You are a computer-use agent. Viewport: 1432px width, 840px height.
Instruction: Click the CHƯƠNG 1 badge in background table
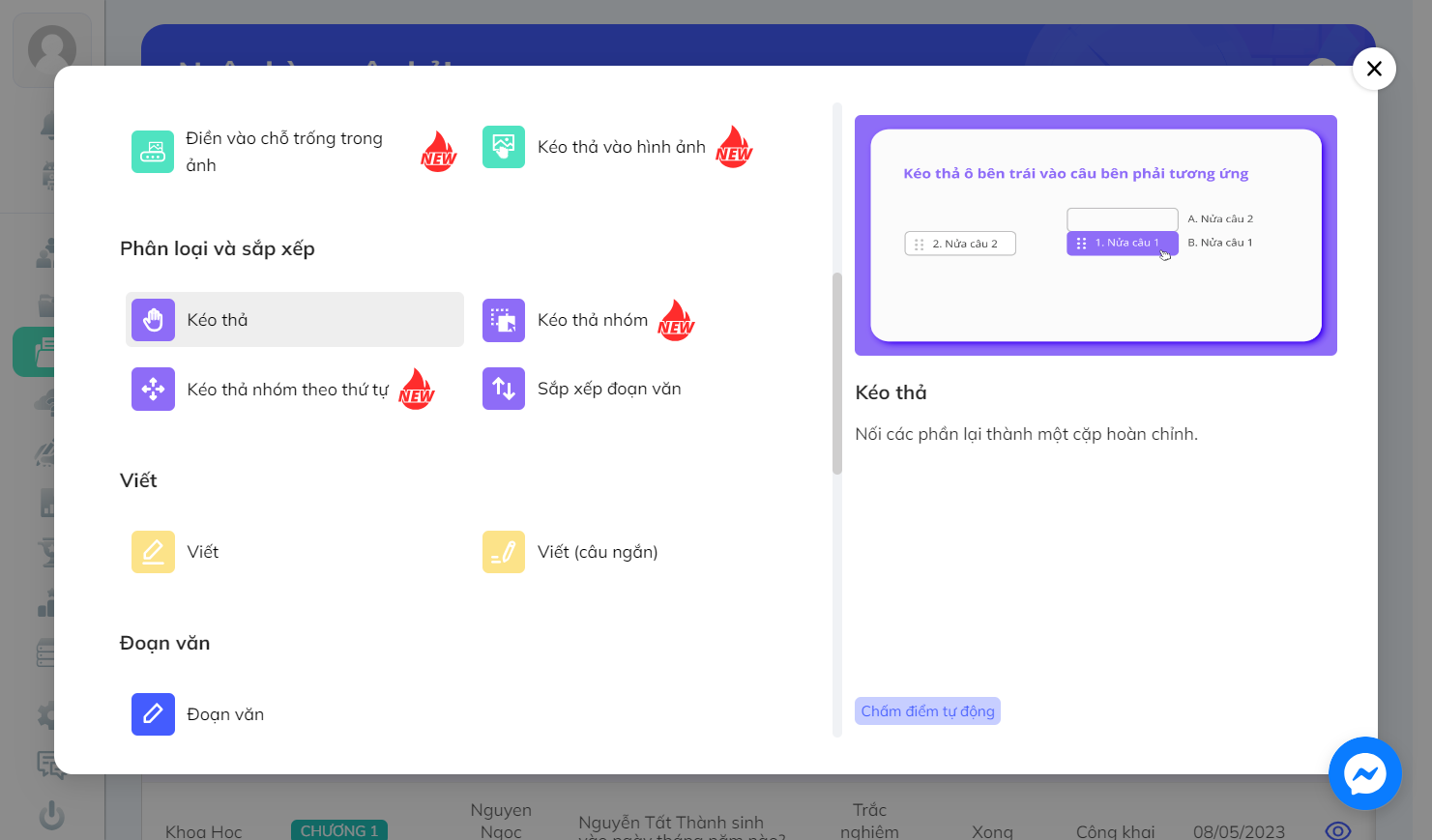(339, 830)
